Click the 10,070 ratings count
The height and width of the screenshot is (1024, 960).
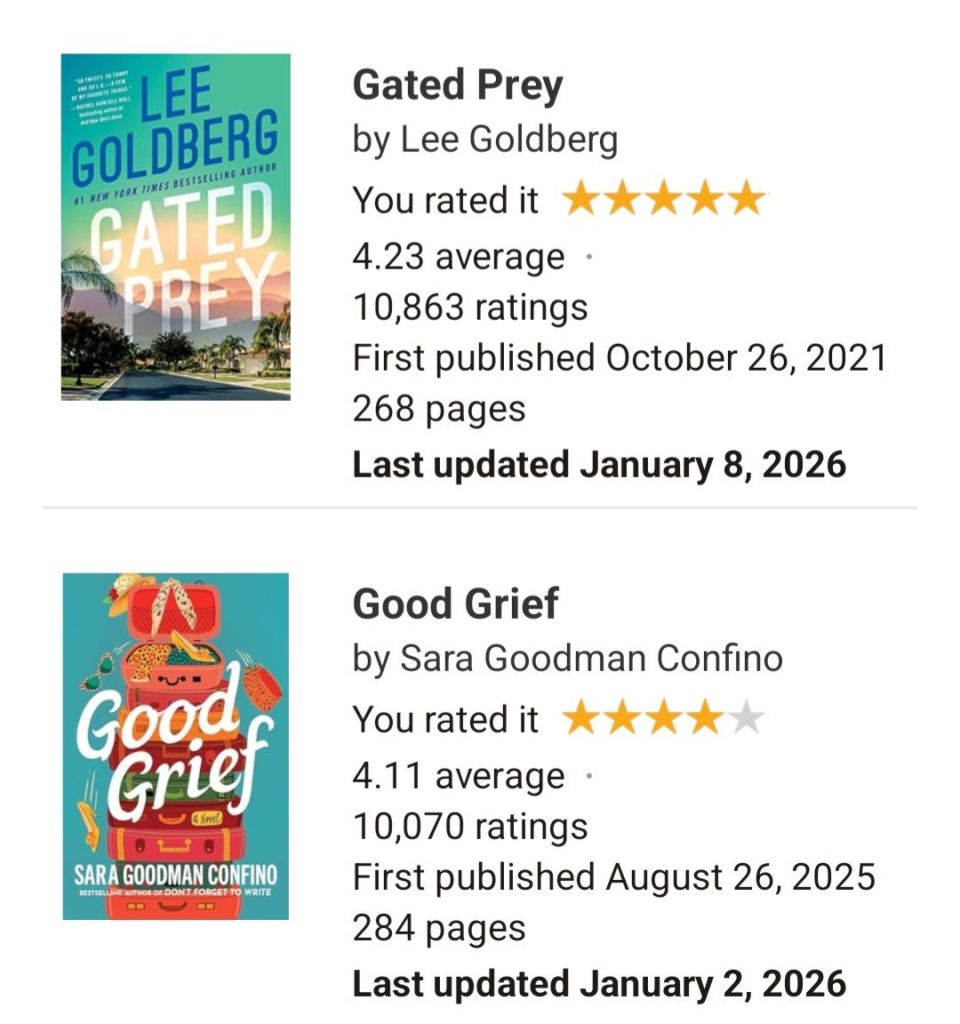(x=470, y=827)
